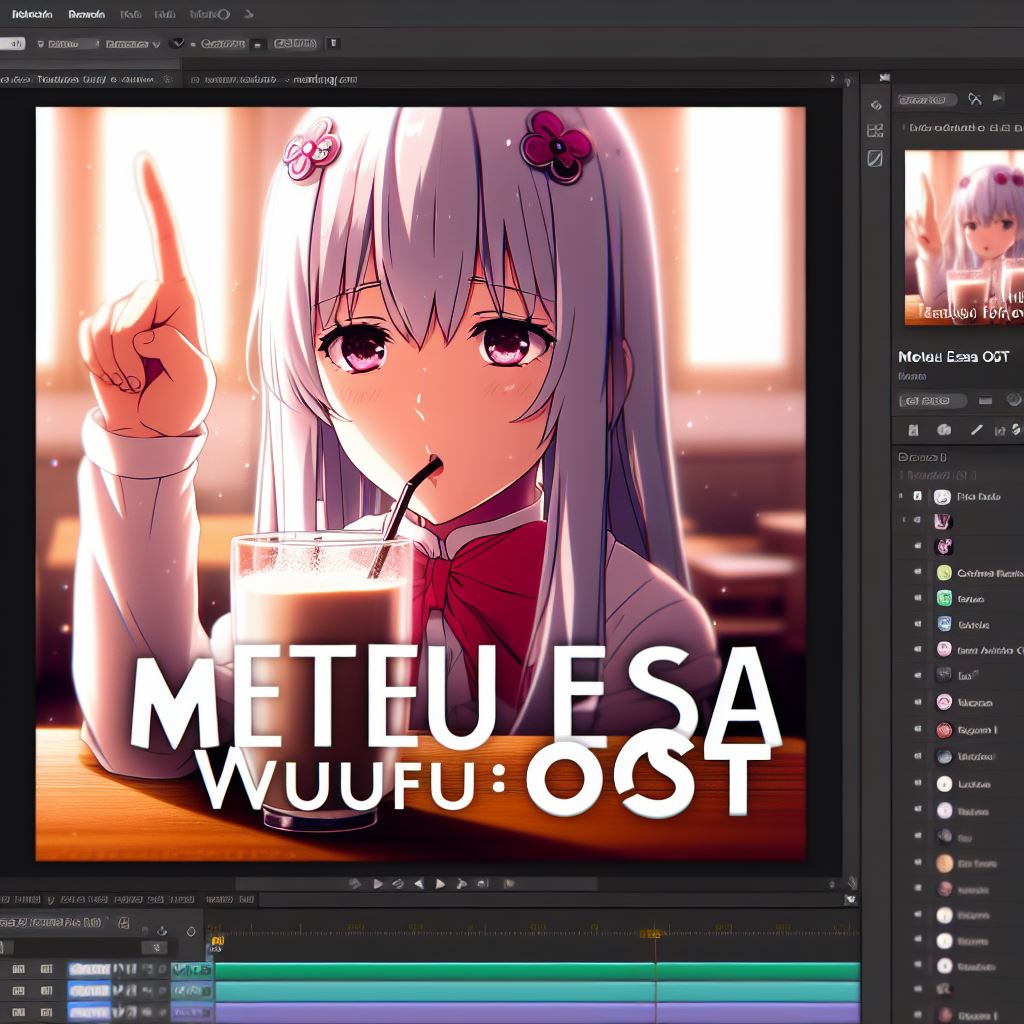The width and height of the screenshot is (1024, 1024).
Task: Toggle the checkbox on the topmost layer row
Action: click(x=918, y=496)
